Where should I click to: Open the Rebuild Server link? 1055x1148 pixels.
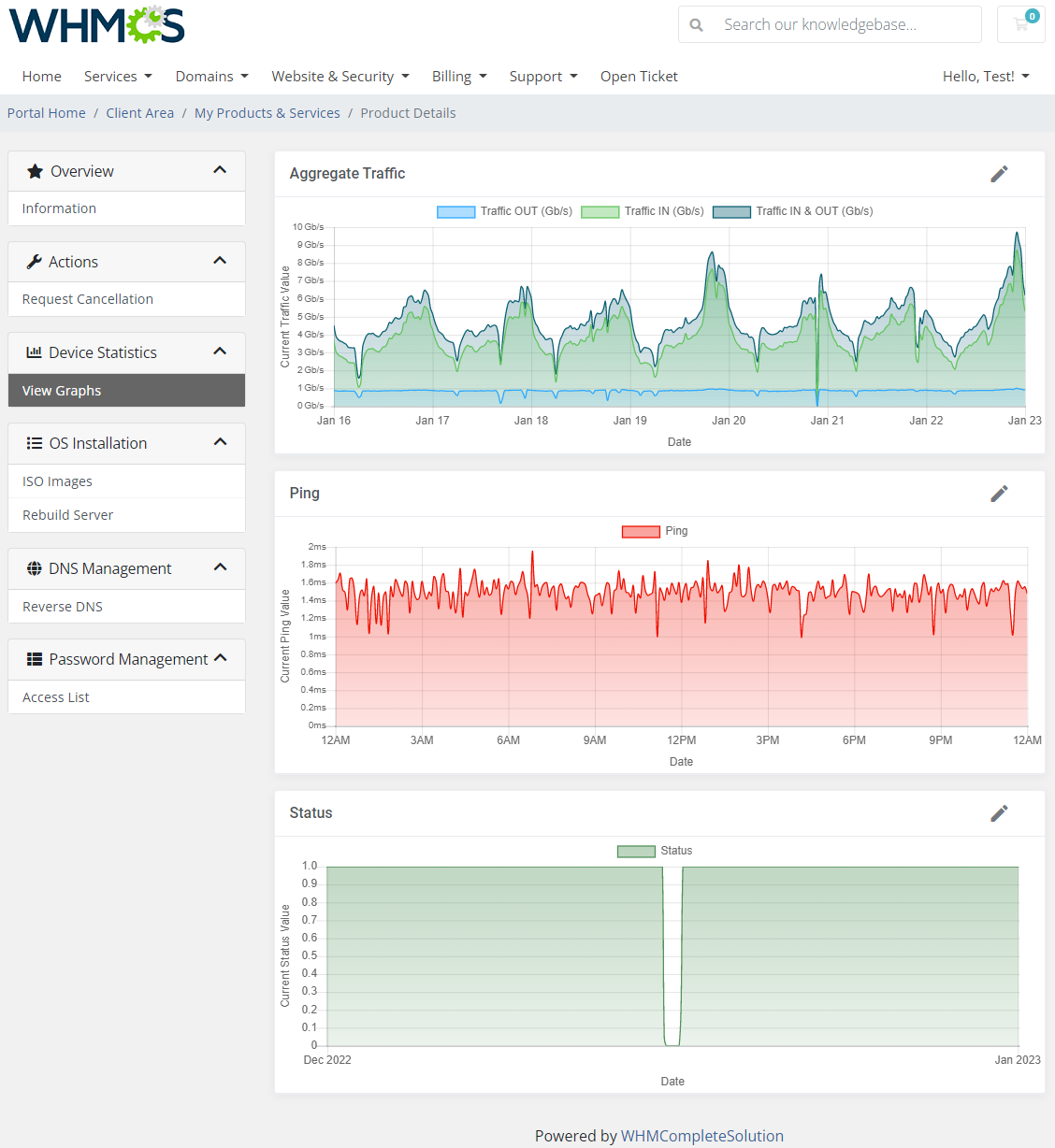(67, 514)
